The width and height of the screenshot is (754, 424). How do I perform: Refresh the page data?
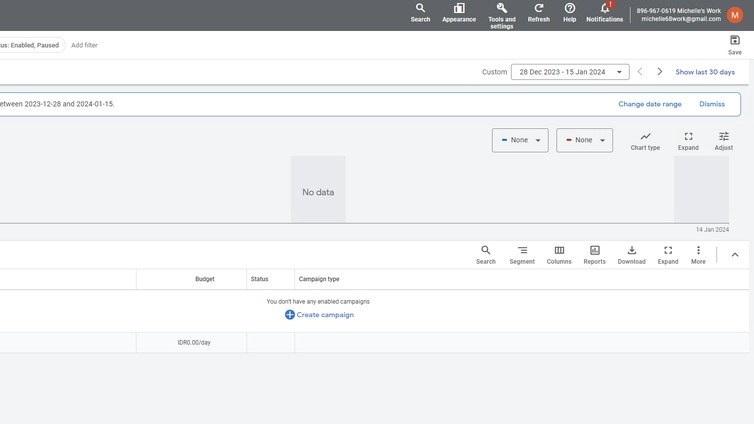click(538, 13)
